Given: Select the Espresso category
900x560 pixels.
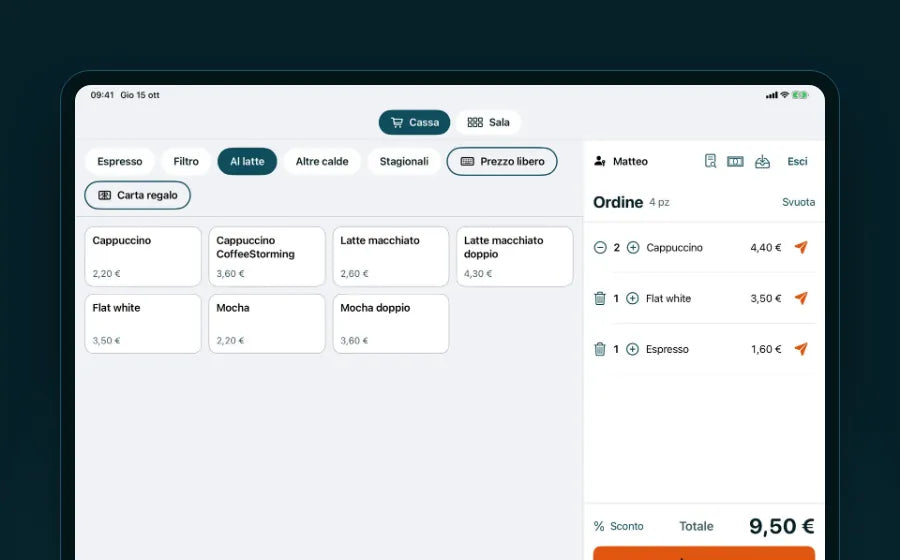Looking at the screenshot, I should coord(120,161).
